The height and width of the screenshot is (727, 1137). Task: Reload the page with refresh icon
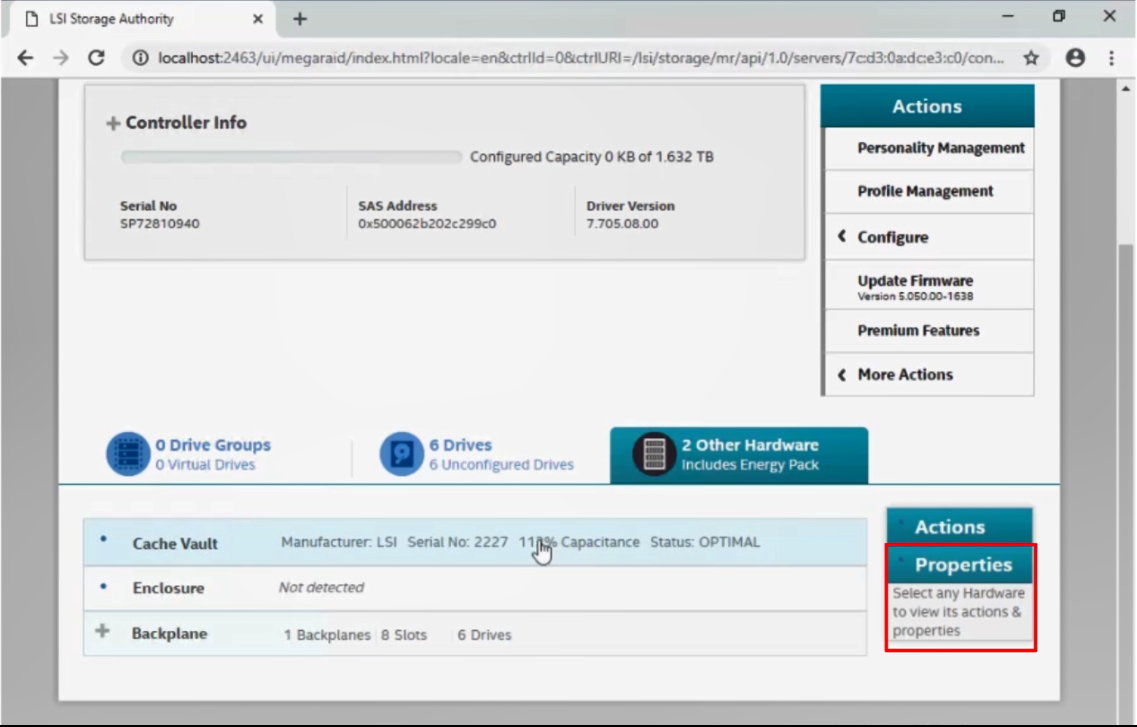coord(96,58)
